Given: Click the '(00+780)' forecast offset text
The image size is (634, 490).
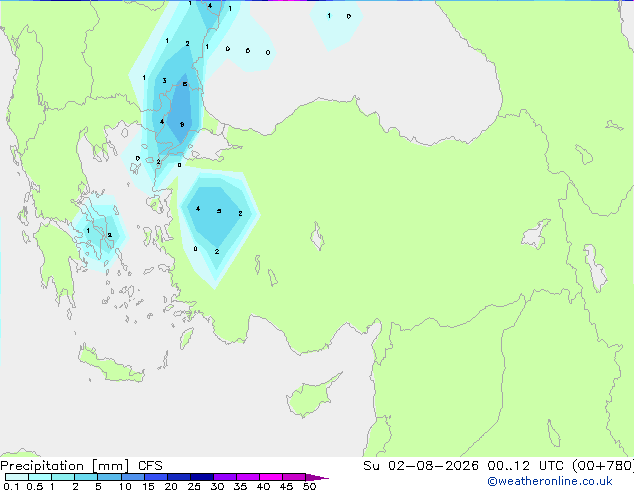Looking at the screenshot, I should pyautogui.click(x=603, y=466).
